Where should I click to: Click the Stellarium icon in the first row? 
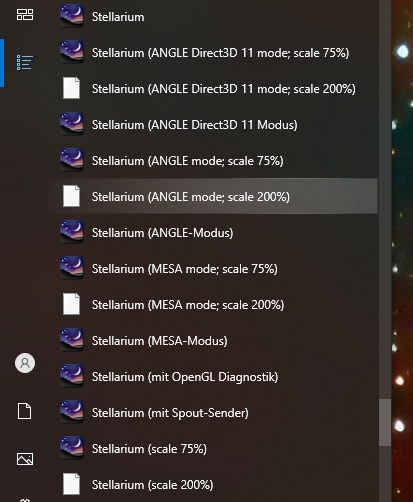[x=72, y=15]
